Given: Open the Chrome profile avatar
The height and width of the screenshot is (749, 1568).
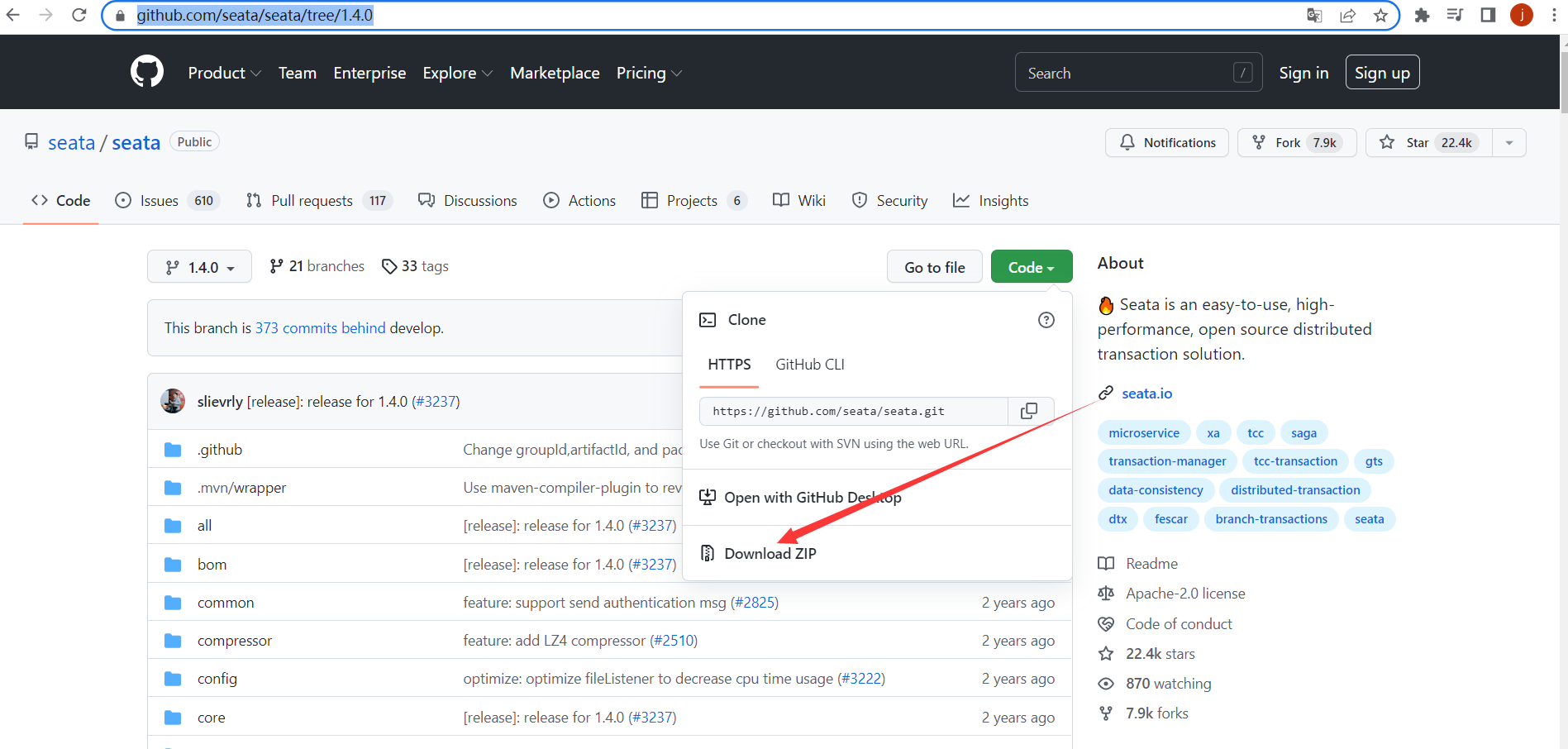Looking at the screenshot, I should click(1522, 15).
